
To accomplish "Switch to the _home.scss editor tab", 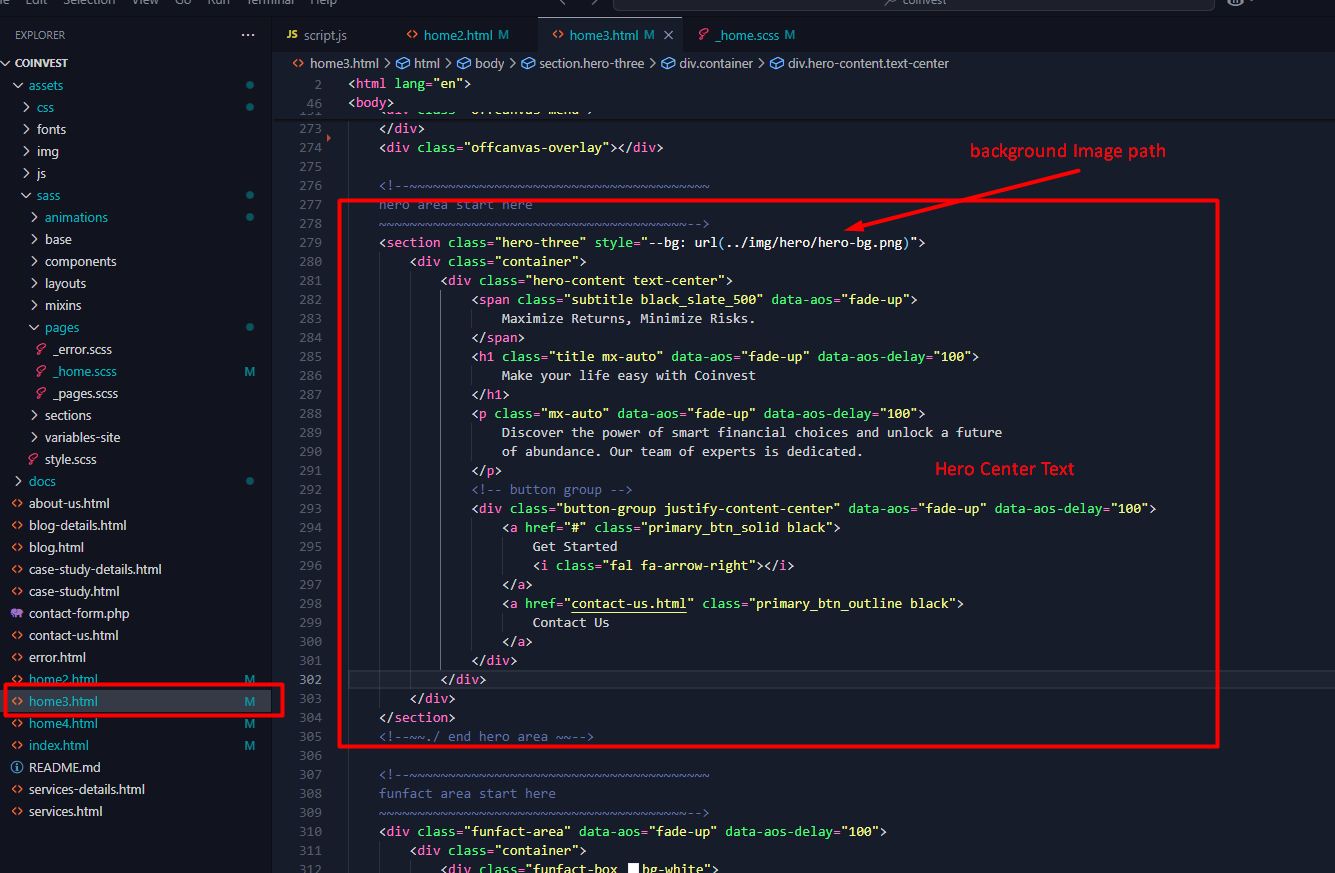I will (x=746, y=35).
